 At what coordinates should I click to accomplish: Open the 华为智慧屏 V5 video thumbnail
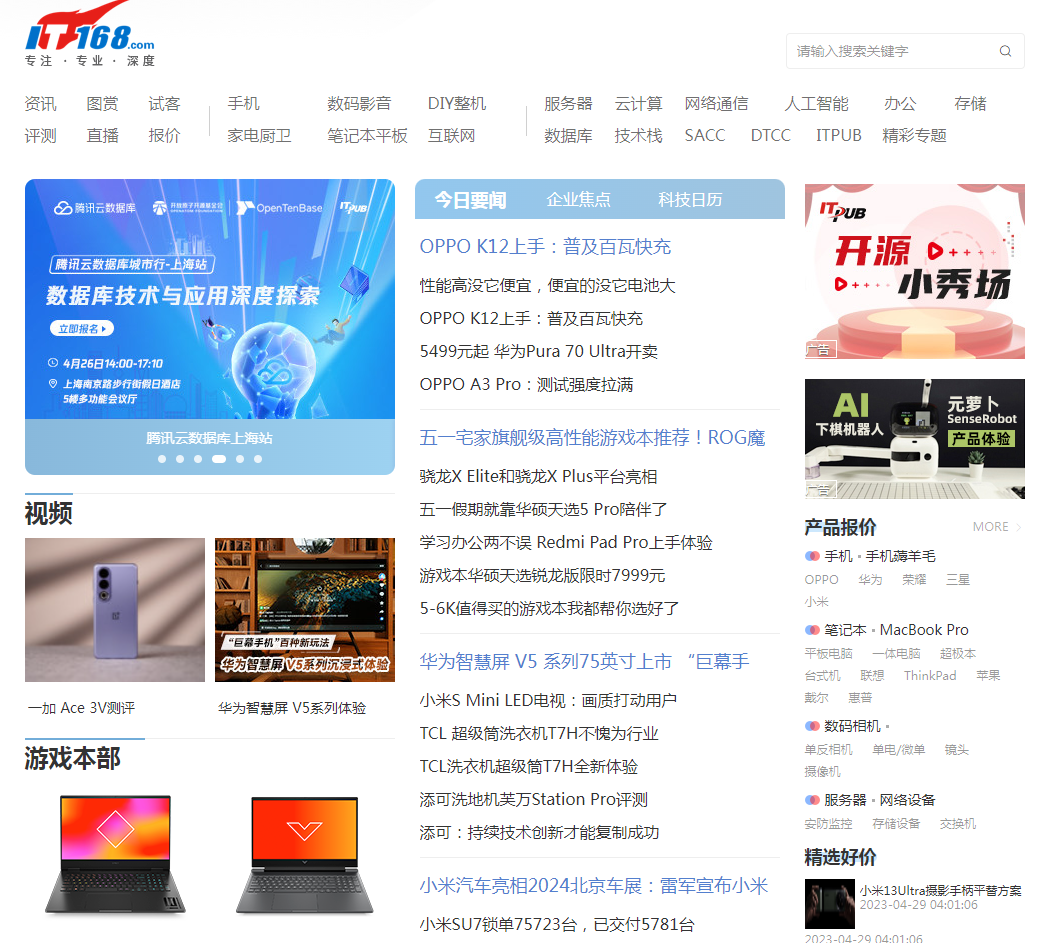(x=305, y=610)
